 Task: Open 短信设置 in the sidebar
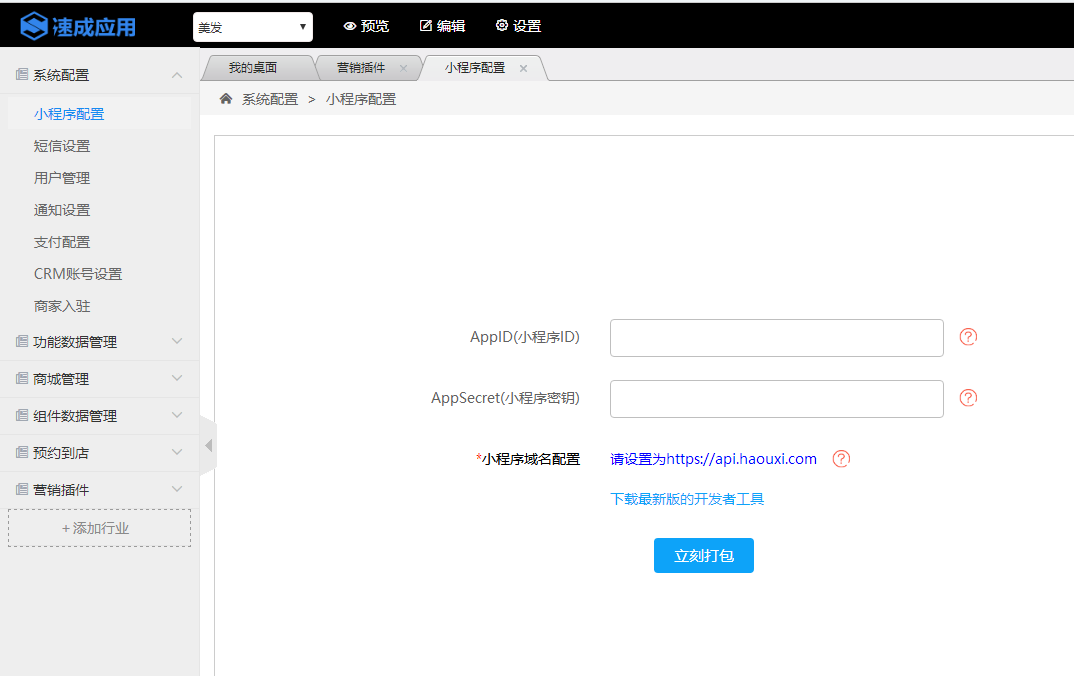click(x=62, y=146)
